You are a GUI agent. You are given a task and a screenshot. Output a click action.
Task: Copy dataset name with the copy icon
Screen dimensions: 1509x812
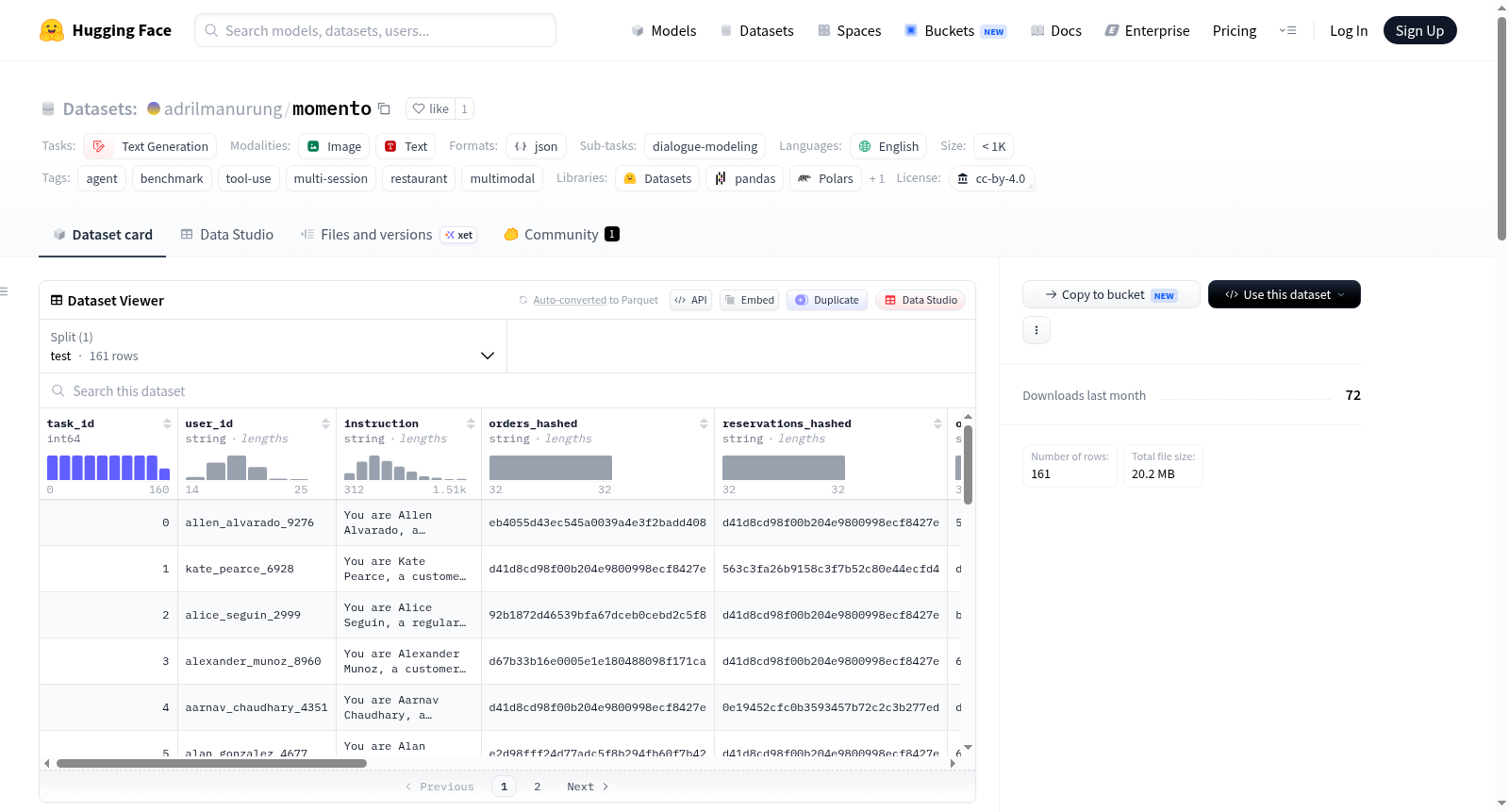(x=384, y=108)
